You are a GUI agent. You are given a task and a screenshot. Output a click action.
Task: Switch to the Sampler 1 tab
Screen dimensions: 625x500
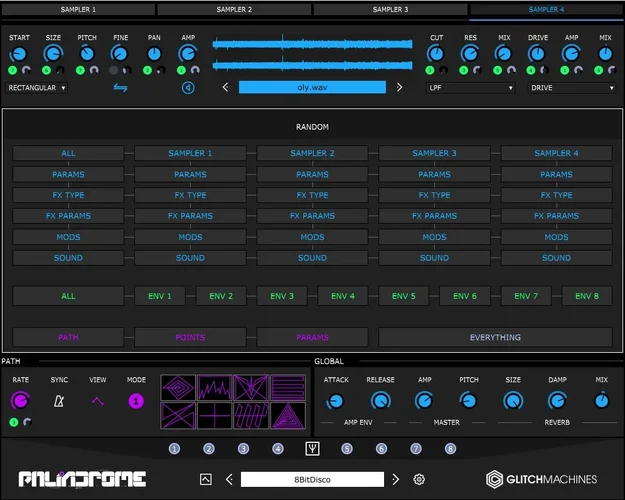point(78,9)
